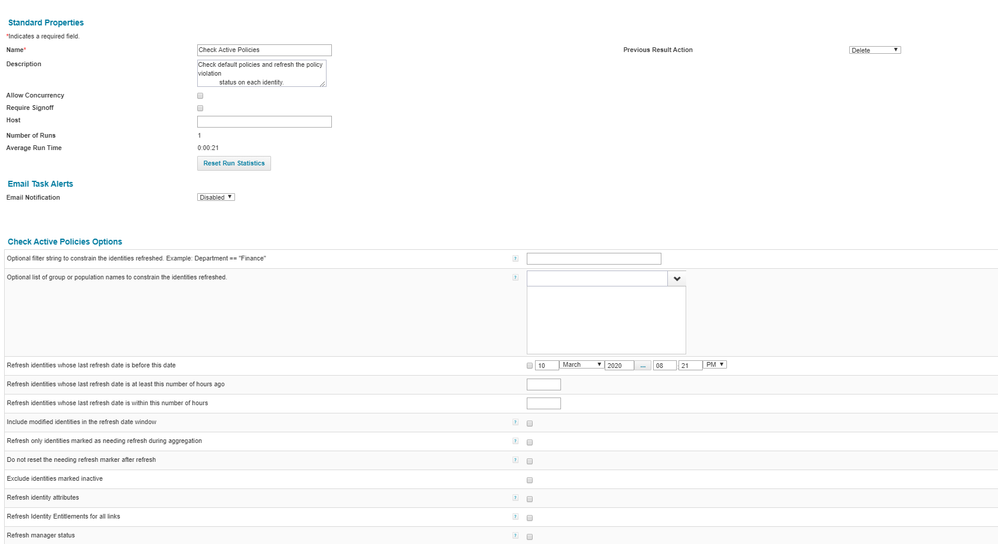Tick the Require Signoff checkbox

click(200, 108)
